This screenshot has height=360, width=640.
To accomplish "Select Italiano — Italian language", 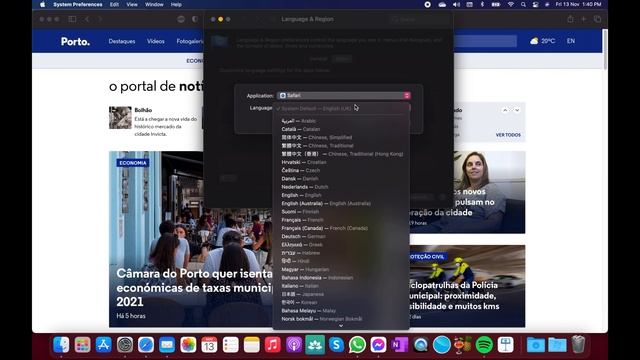I will tap(341, 286).
